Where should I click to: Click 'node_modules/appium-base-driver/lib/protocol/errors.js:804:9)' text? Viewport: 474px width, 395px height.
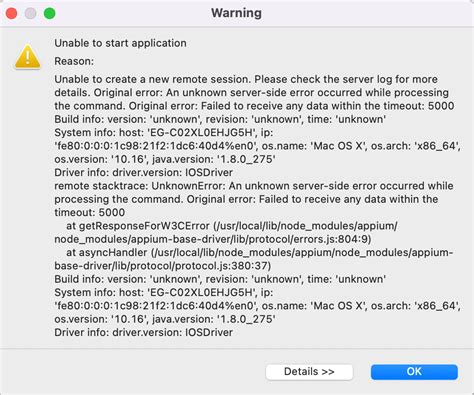[213, 239]
